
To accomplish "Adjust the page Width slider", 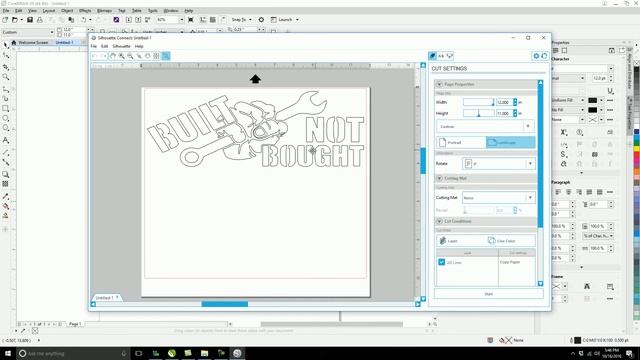I will coord(478,102).
